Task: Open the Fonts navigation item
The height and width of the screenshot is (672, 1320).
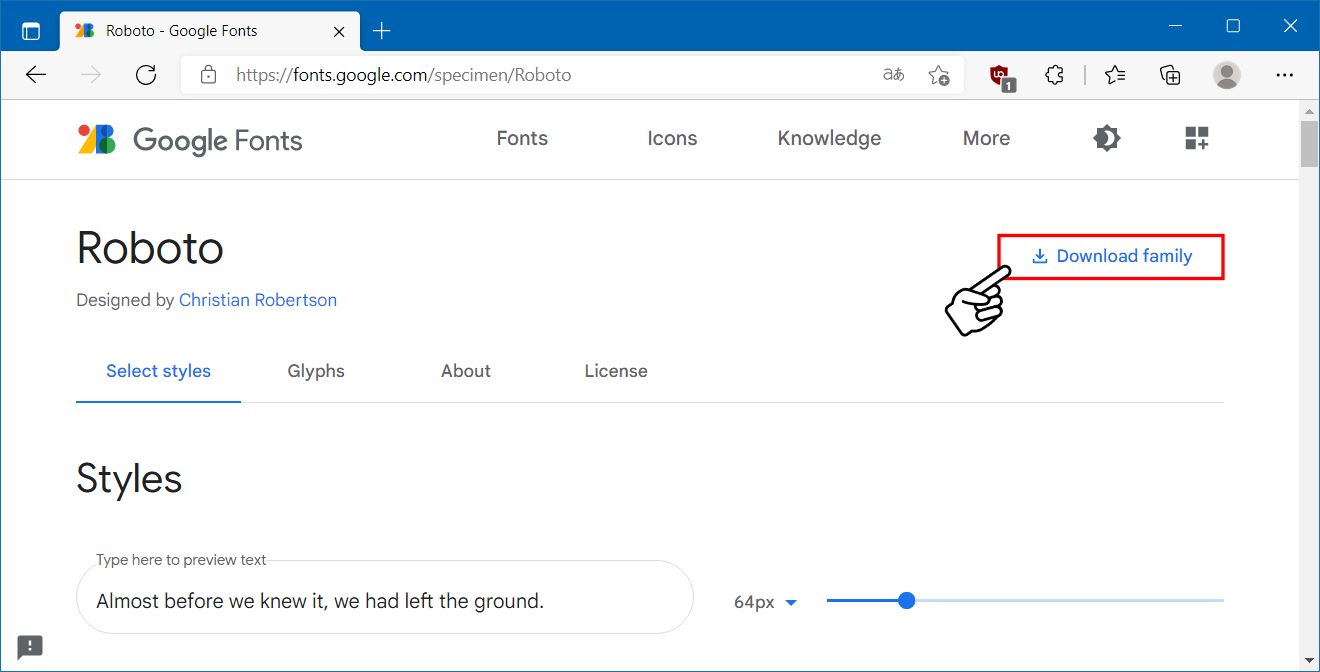Action: (x=522, y=139)
